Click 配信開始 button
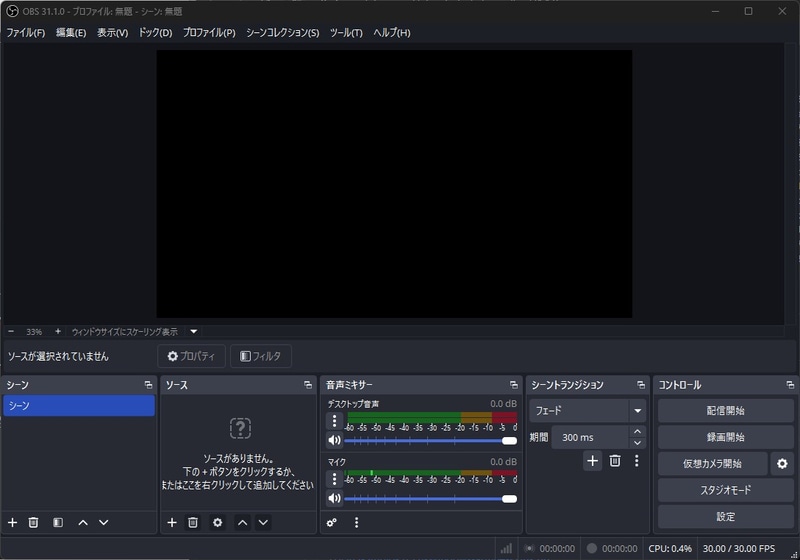Viewport: 800px width, 560px height. (x=726, y=411)
